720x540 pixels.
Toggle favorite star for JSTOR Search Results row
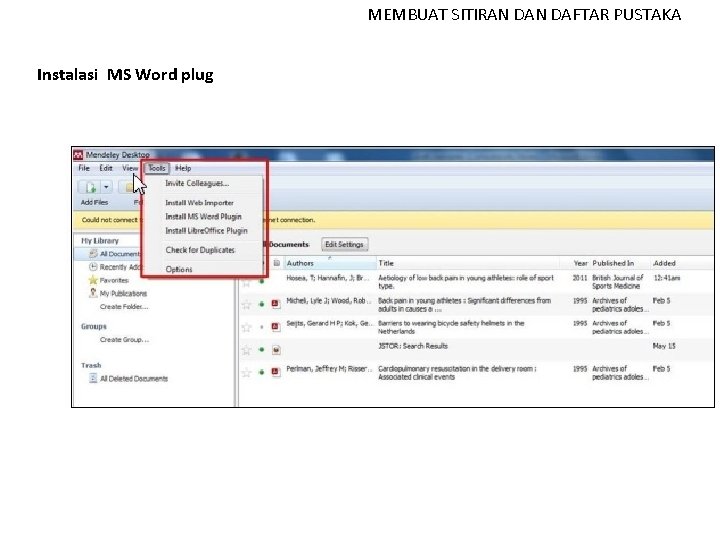click(247, 350)
